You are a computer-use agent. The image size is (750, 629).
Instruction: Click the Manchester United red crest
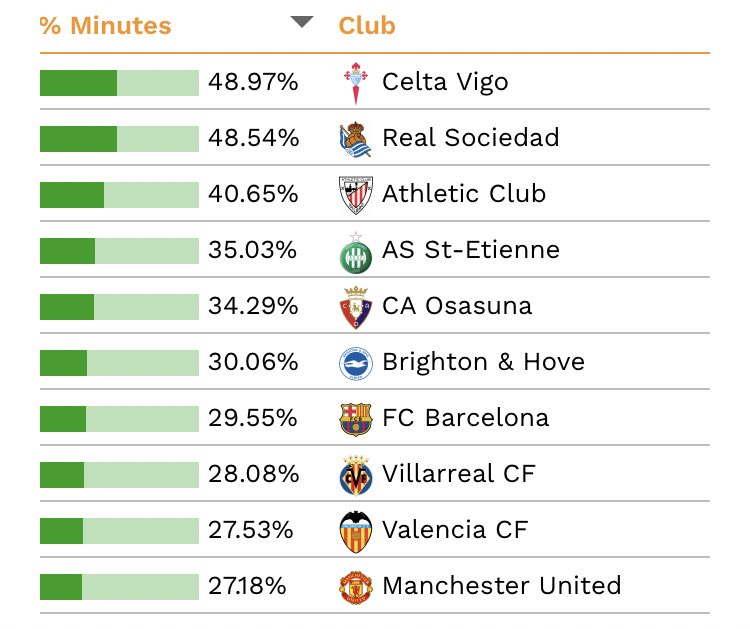coord(355,587)
